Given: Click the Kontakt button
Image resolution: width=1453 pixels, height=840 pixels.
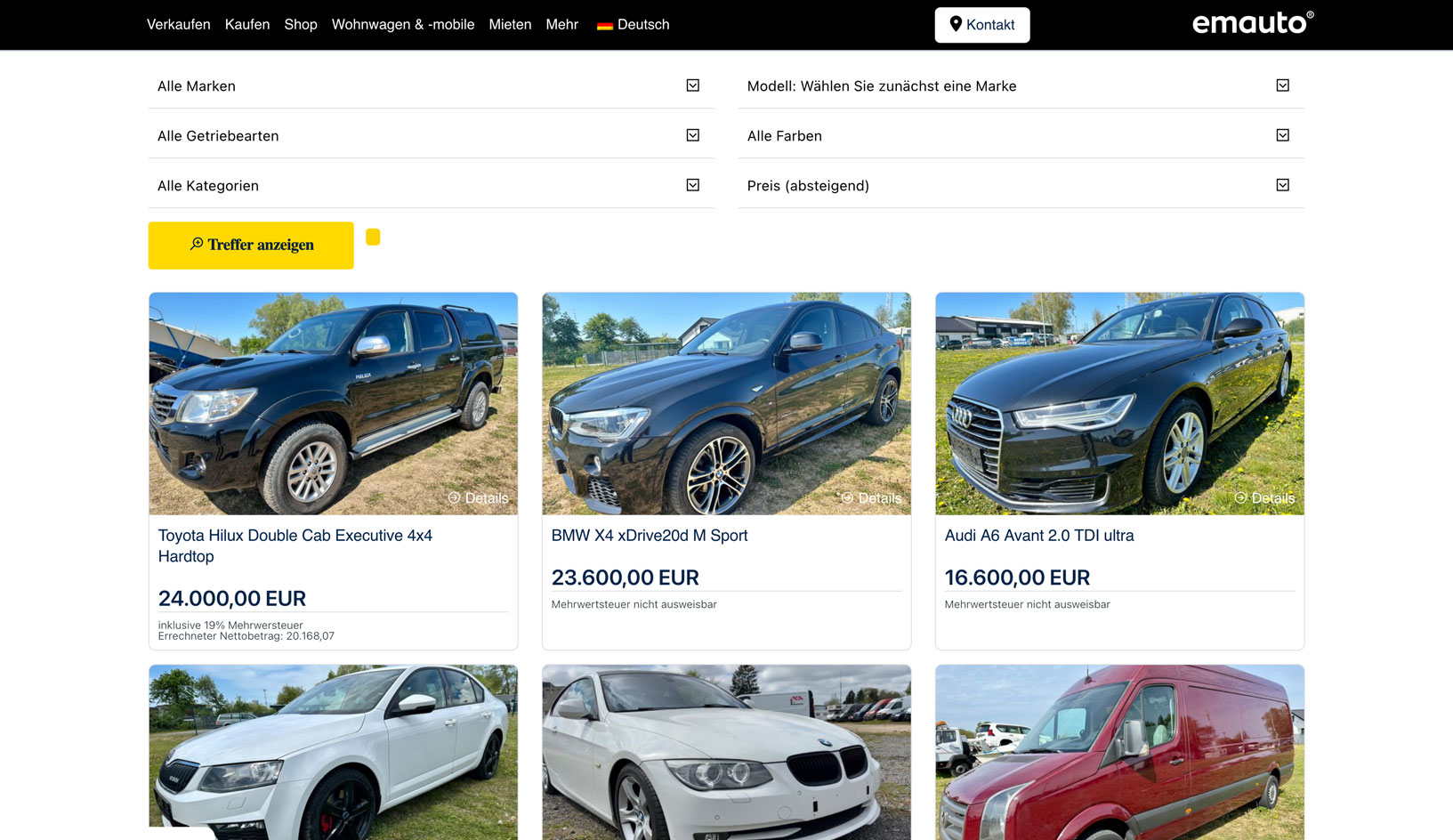Looking at the screenshot, I should (x=982, y=25).
